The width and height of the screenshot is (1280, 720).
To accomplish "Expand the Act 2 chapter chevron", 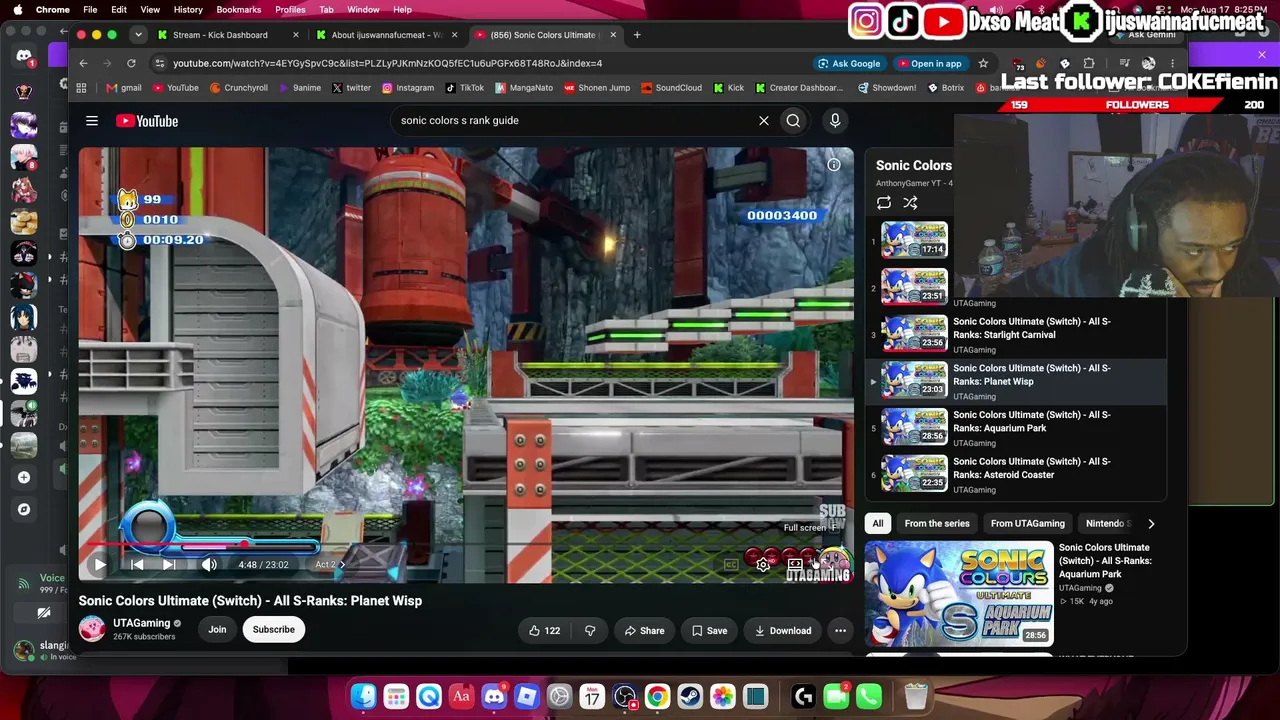I will 342,565.
